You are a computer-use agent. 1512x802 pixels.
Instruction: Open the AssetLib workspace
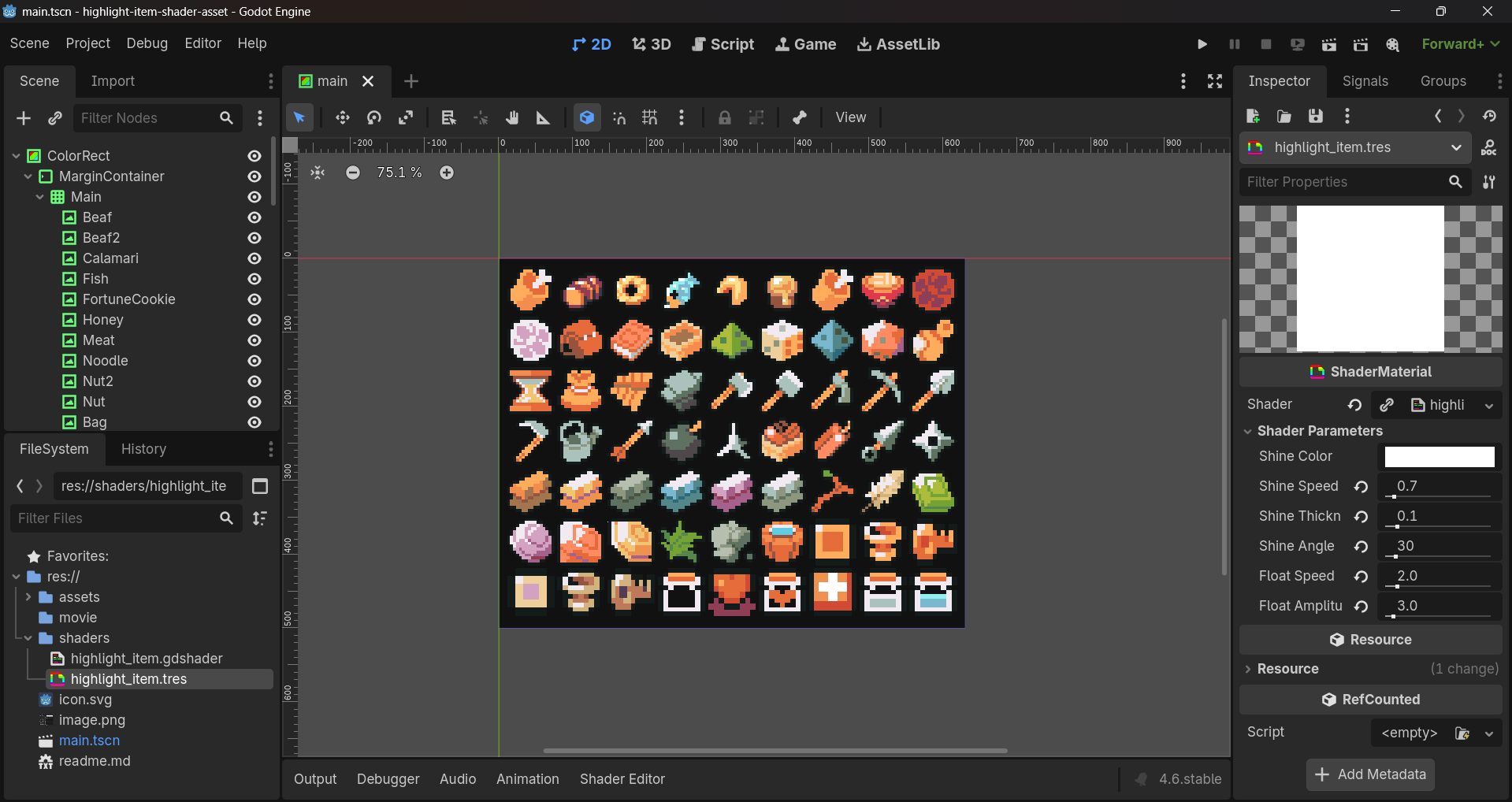898,44
